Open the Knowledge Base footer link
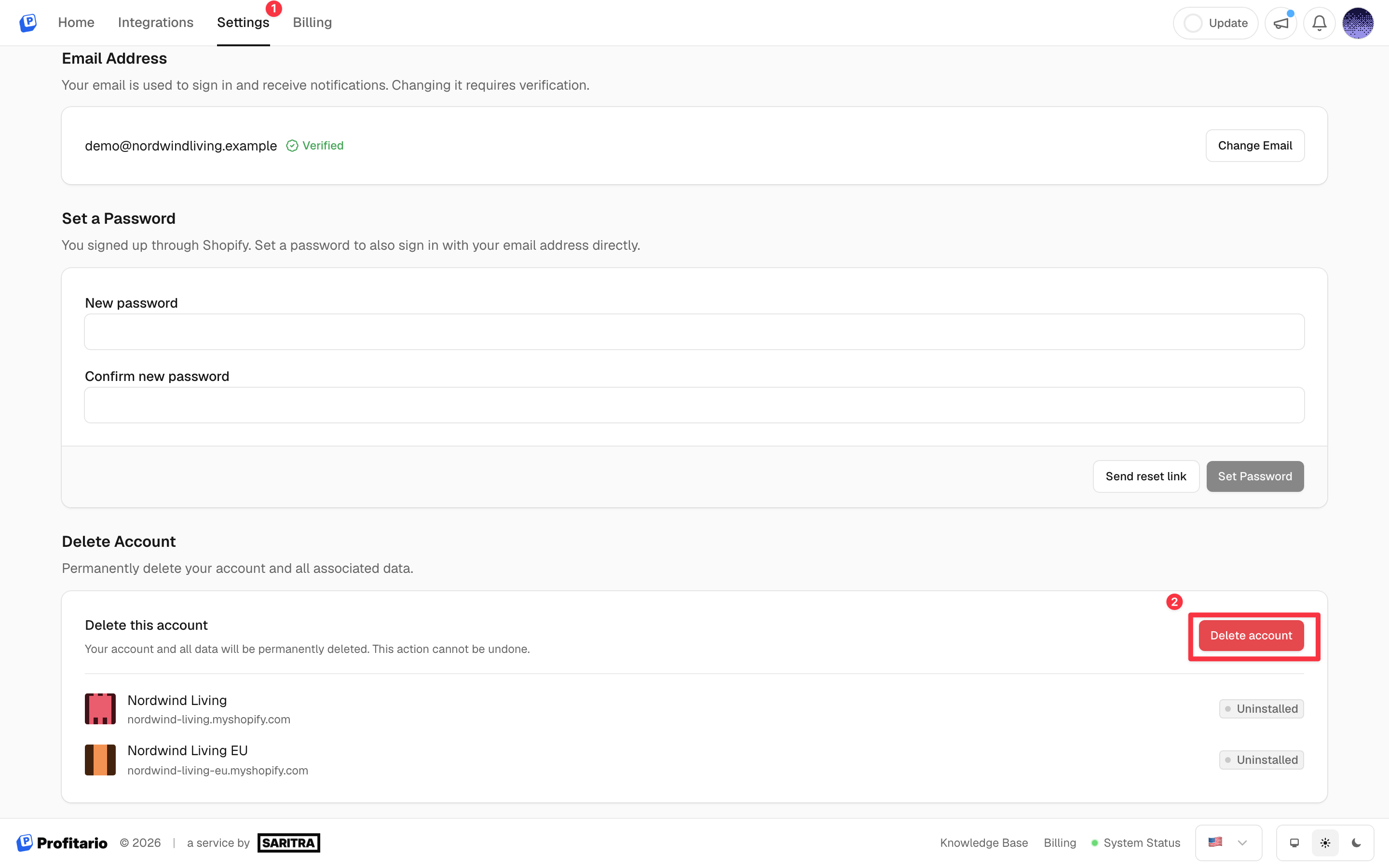This screenshot has height=868, width=1389. tap(984, 843)
